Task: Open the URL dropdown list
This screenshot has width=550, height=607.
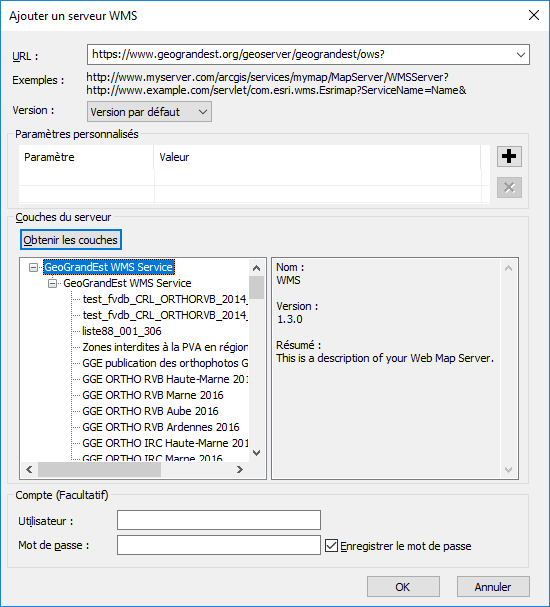Action: coord(521,55)
